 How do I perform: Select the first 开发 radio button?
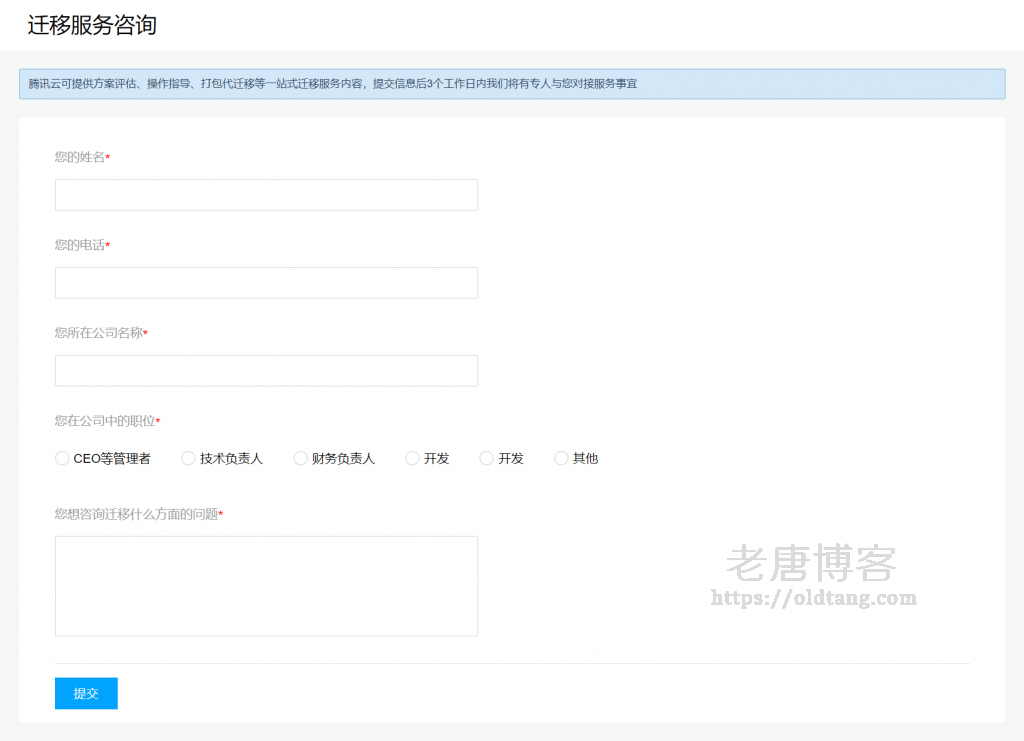coord(412,458)
